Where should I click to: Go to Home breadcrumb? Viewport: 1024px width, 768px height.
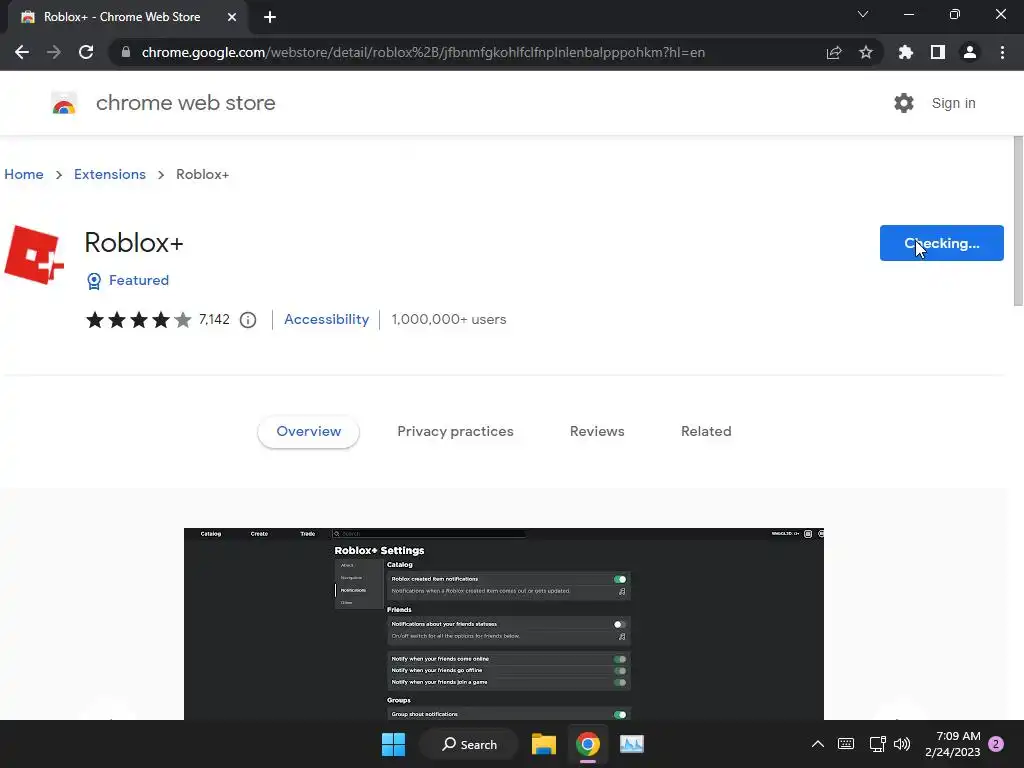[x=24, y=174]
